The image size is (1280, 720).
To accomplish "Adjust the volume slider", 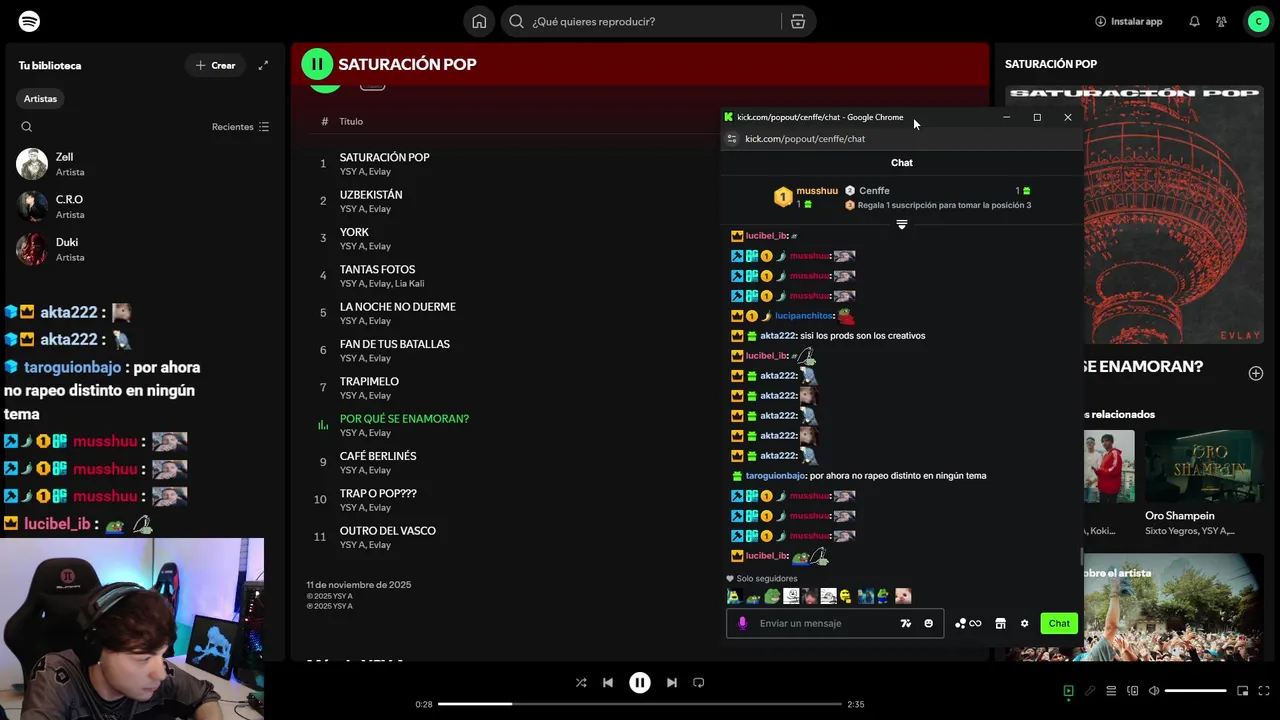I will tap(1195, 691).
